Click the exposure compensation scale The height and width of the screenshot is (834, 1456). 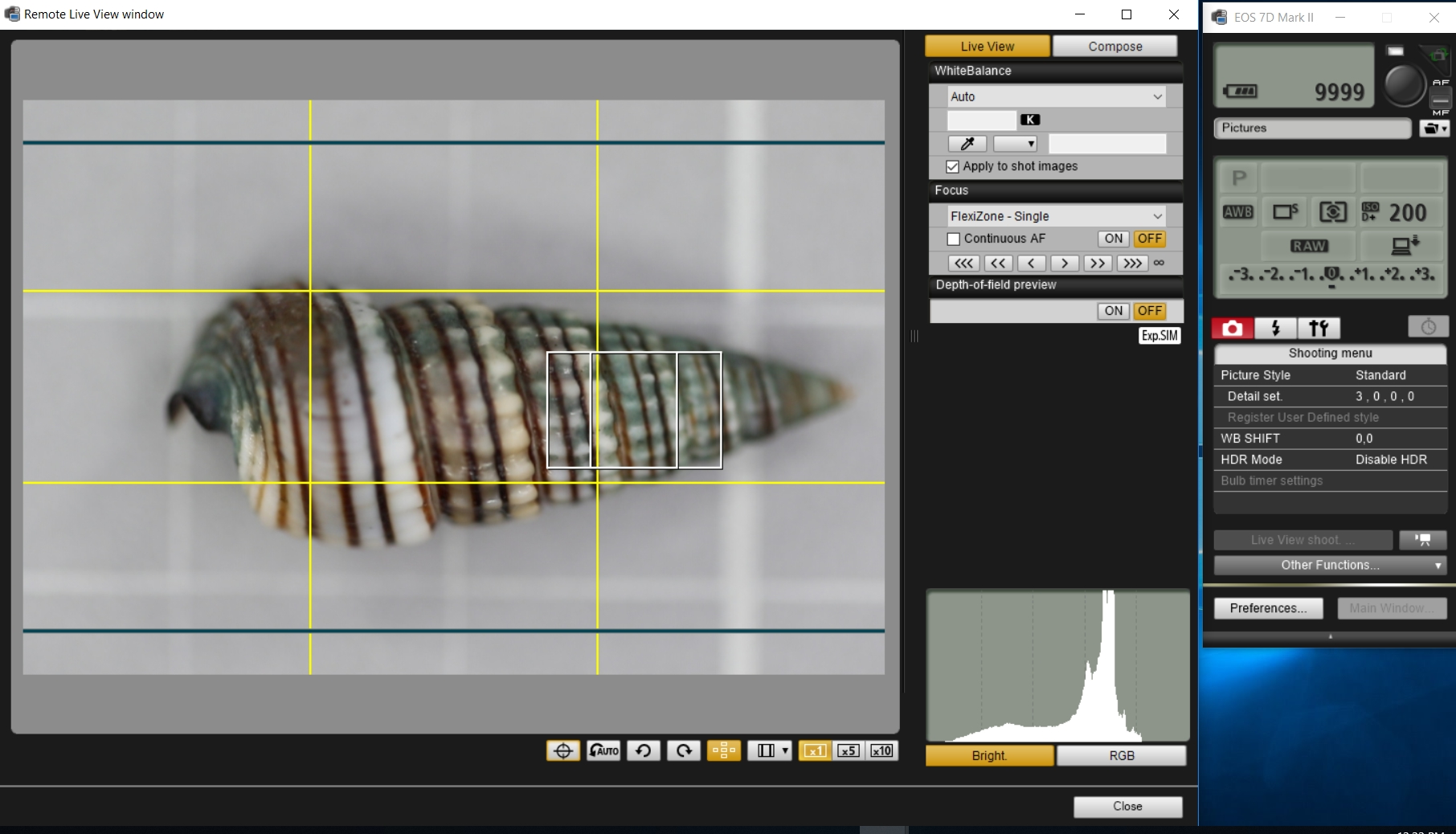(1331, 275)
